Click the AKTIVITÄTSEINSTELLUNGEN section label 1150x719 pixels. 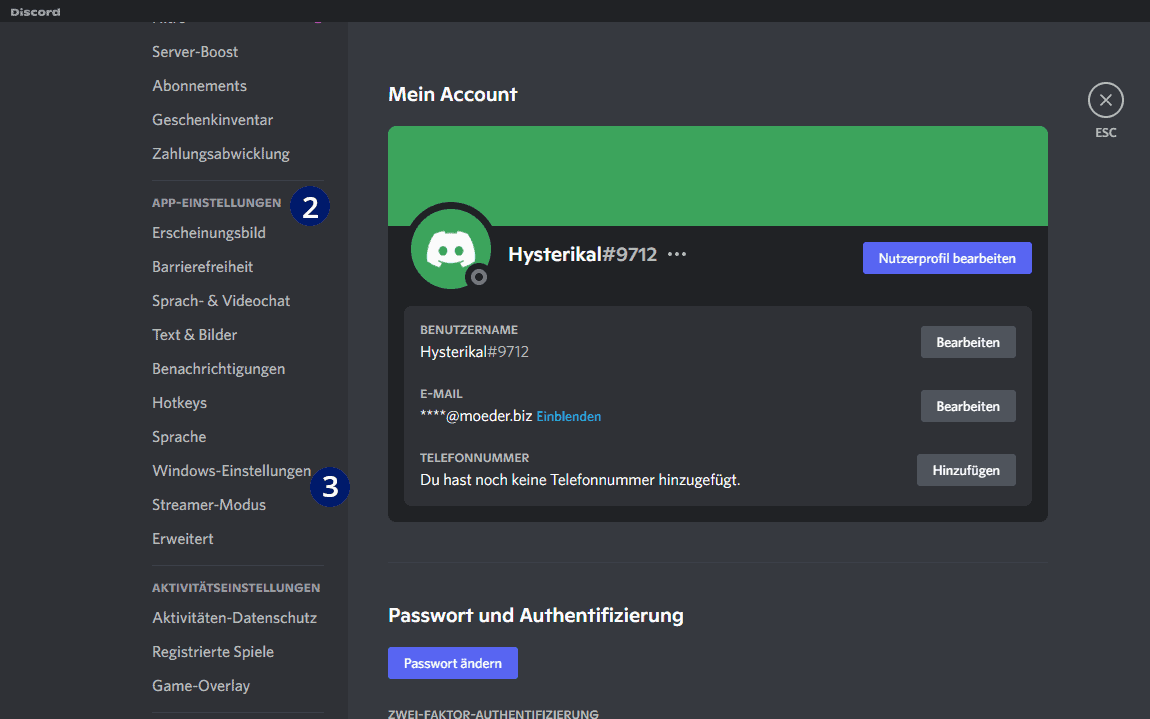point(236,588)
